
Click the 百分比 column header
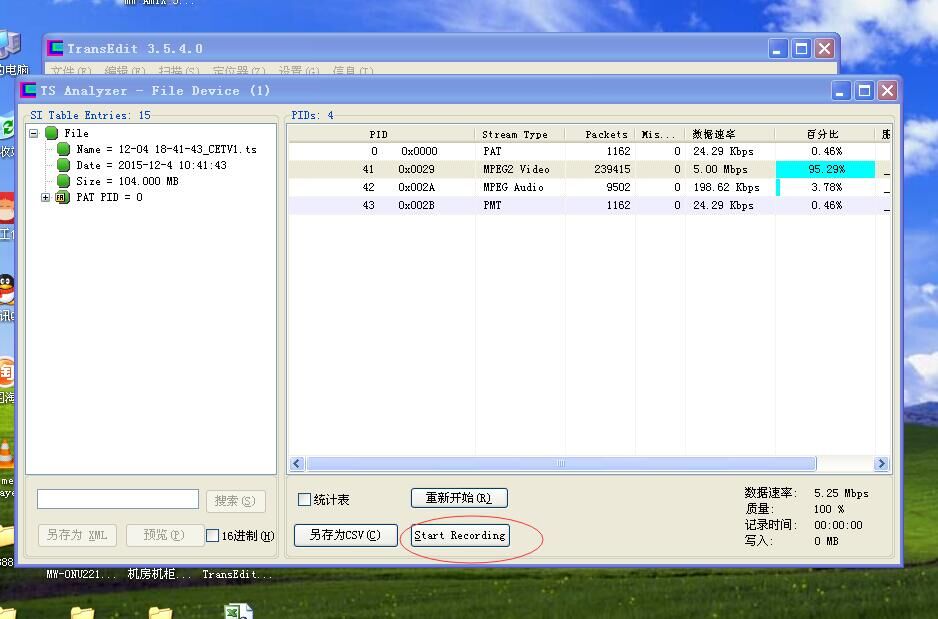pos(826,135)
